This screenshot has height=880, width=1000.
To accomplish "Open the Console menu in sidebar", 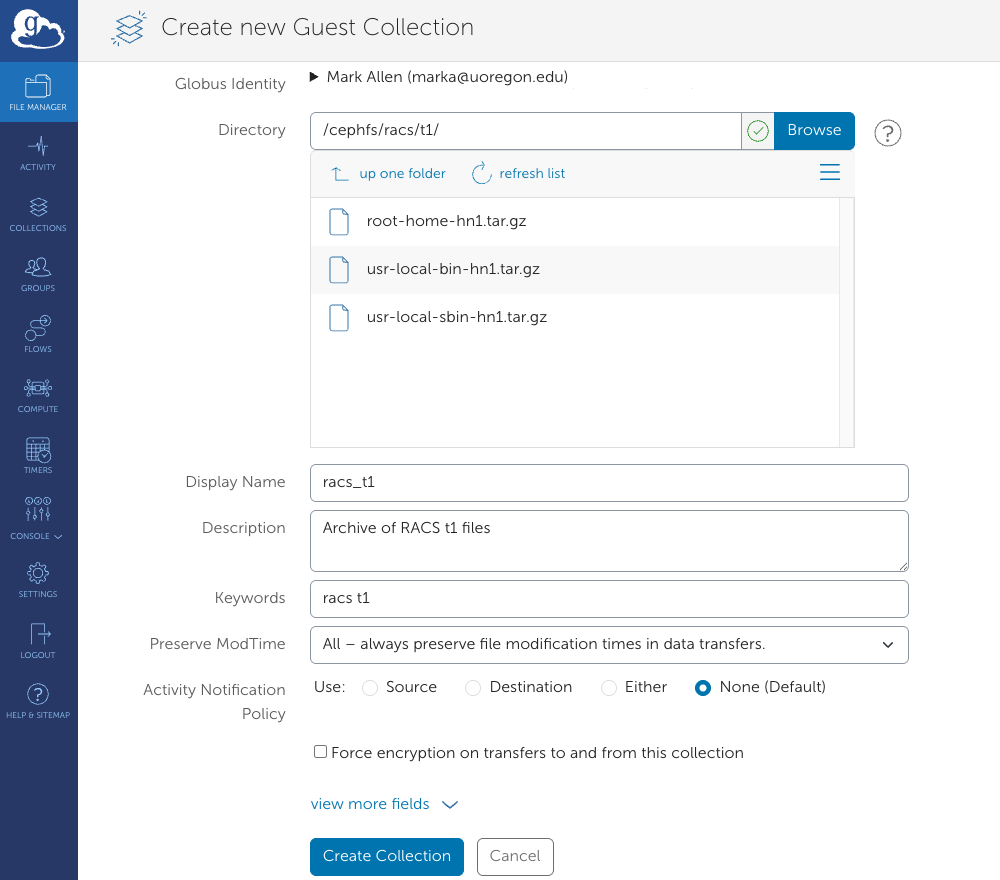I will (x=39, y=516).
